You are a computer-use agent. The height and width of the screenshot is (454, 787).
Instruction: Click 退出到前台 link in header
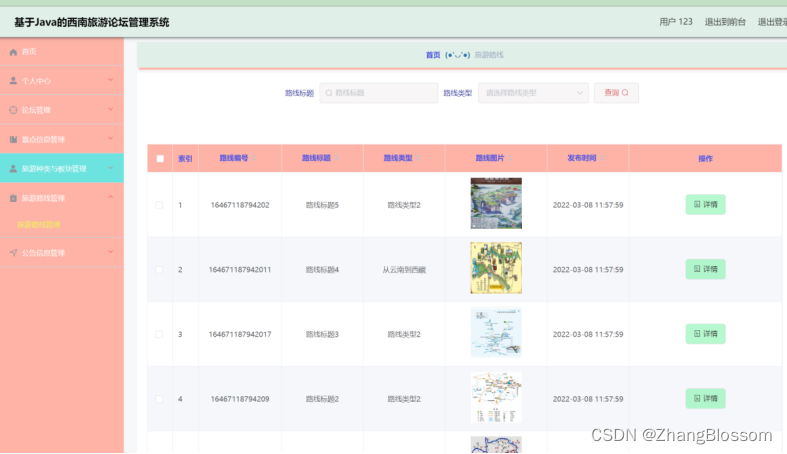(725, 22)
